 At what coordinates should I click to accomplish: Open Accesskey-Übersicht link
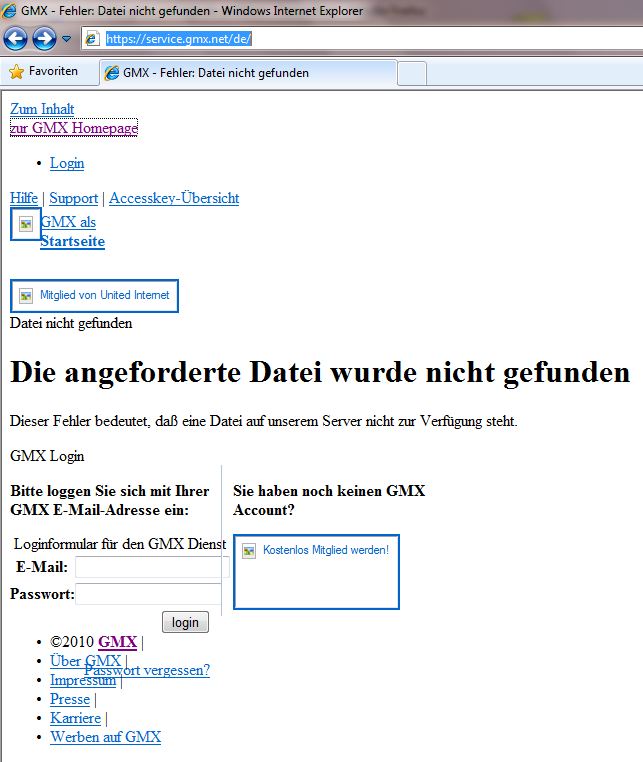174,198
